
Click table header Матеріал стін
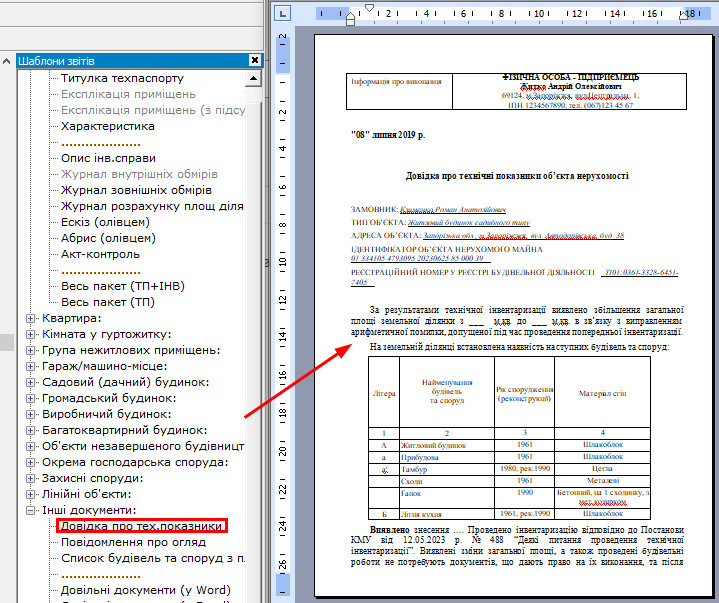coord(603,393)
